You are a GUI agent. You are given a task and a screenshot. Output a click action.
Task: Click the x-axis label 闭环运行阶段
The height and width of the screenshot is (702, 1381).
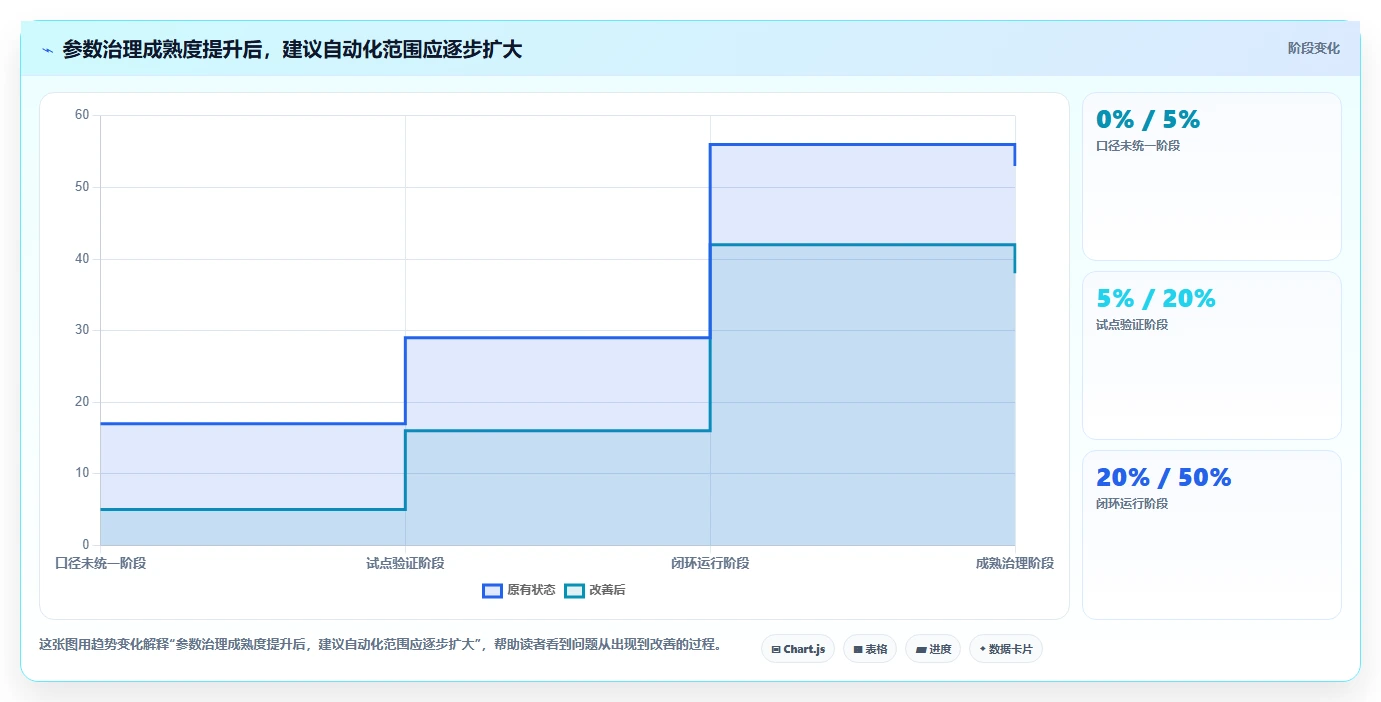(x=710, y=563)
